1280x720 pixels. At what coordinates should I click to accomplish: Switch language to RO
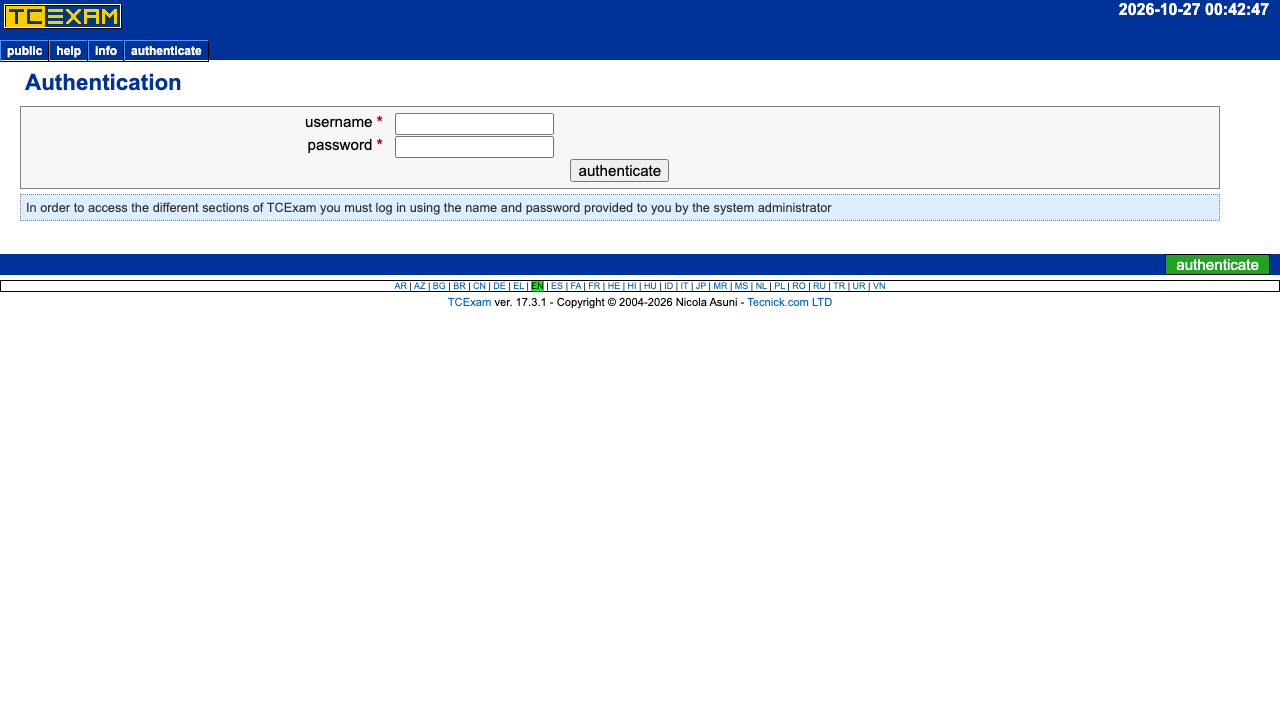coord(799,286)
